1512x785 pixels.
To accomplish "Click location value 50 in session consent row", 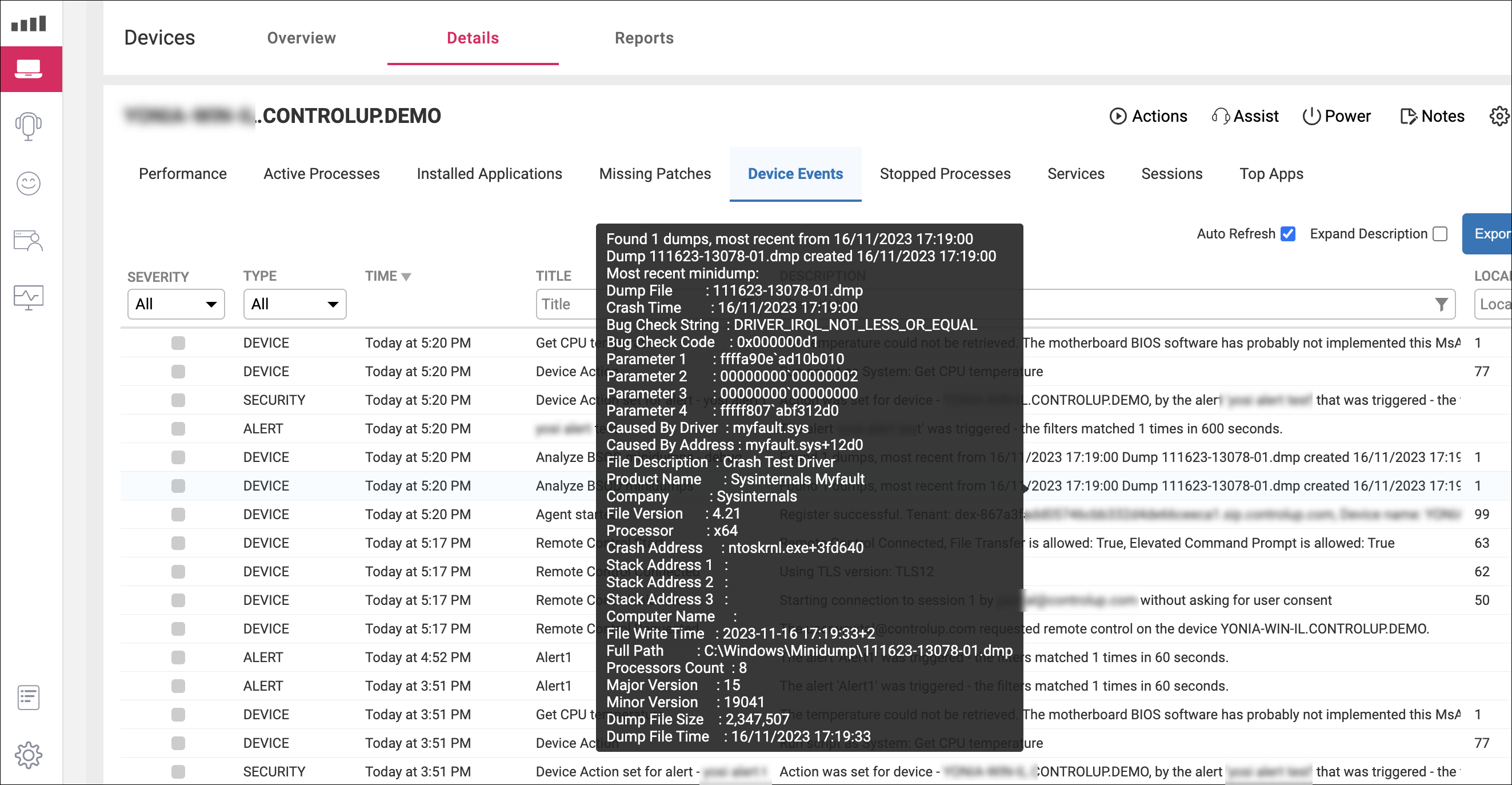I will tap(1482, 601).
